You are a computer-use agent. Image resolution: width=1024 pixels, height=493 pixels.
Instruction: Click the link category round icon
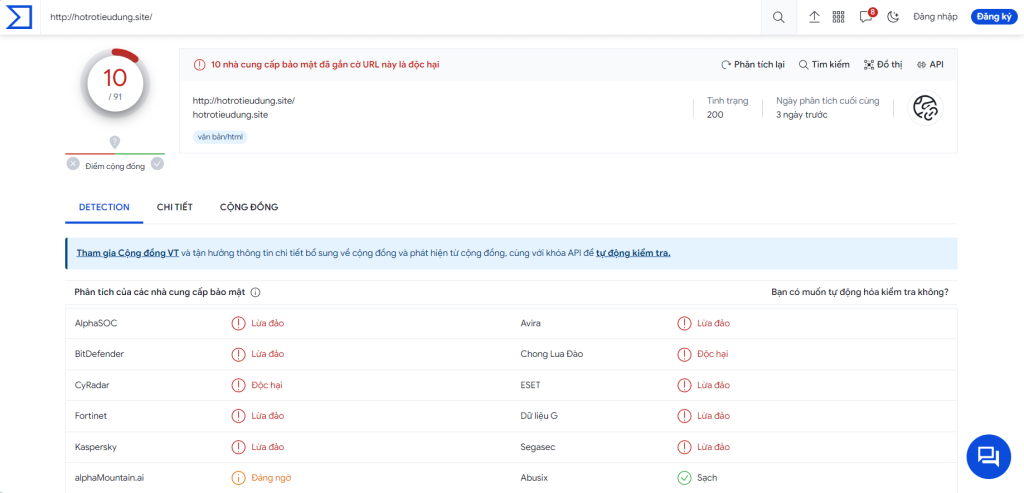point(925,108)
